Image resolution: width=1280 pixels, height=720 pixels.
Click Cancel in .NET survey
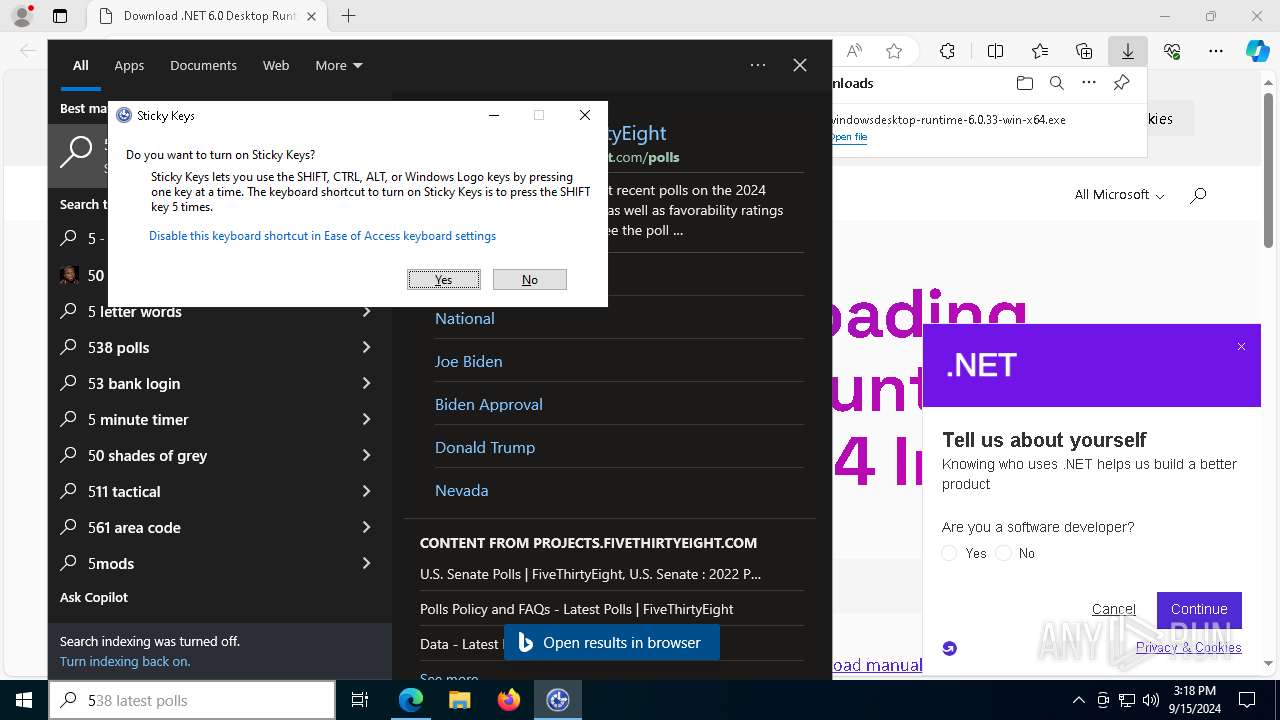point(1114,609)
